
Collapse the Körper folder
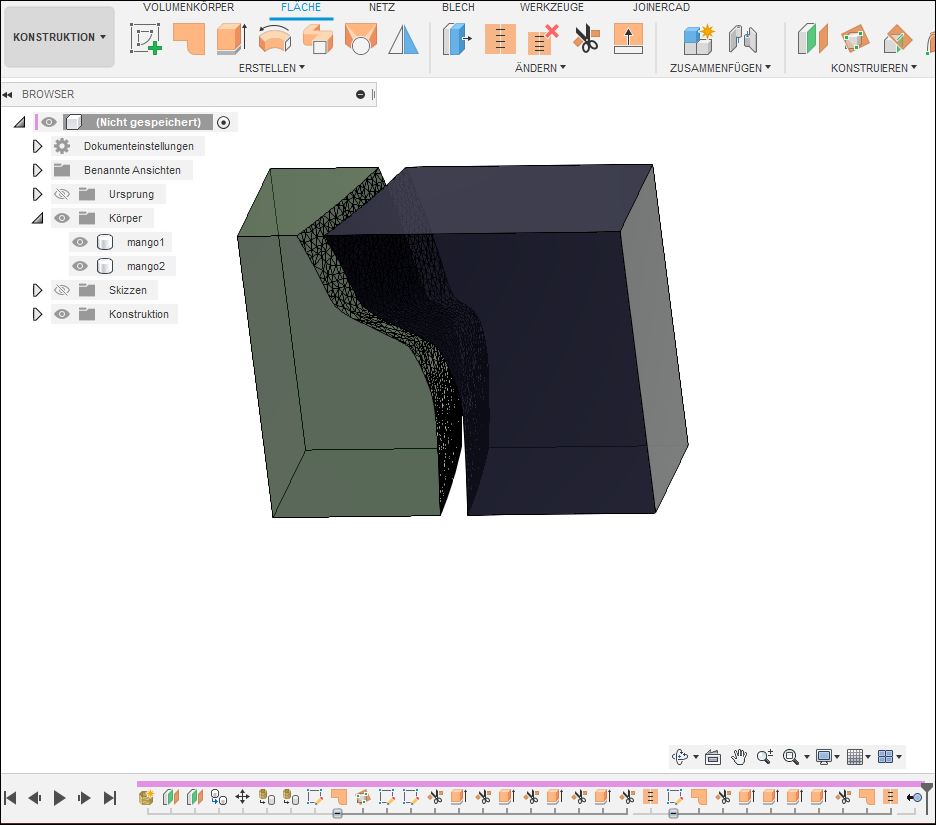pos(38,218)
